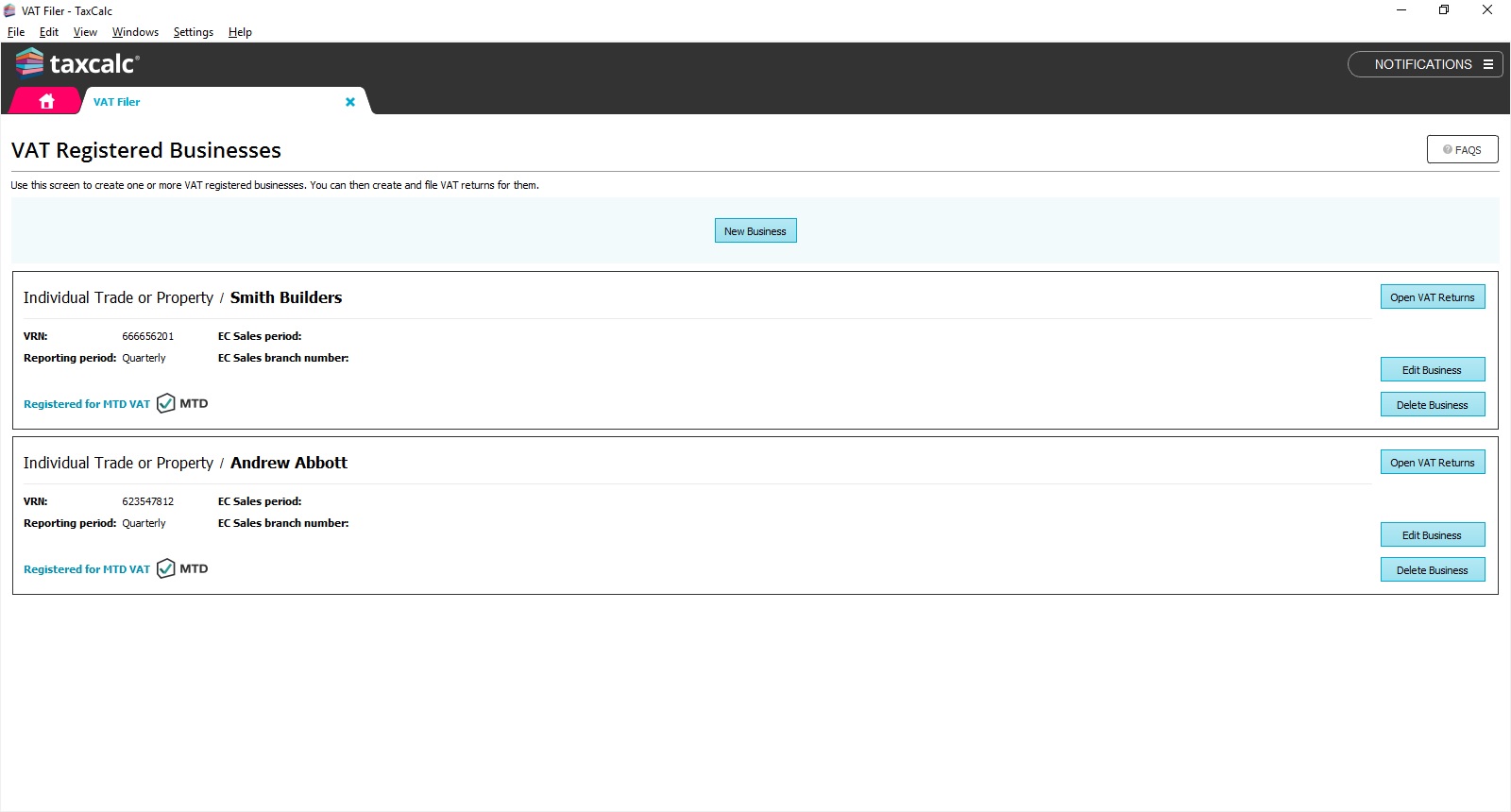This screenshot has height=812, width=1511.
Task: Open the View menu
Action: pos(85,32)
